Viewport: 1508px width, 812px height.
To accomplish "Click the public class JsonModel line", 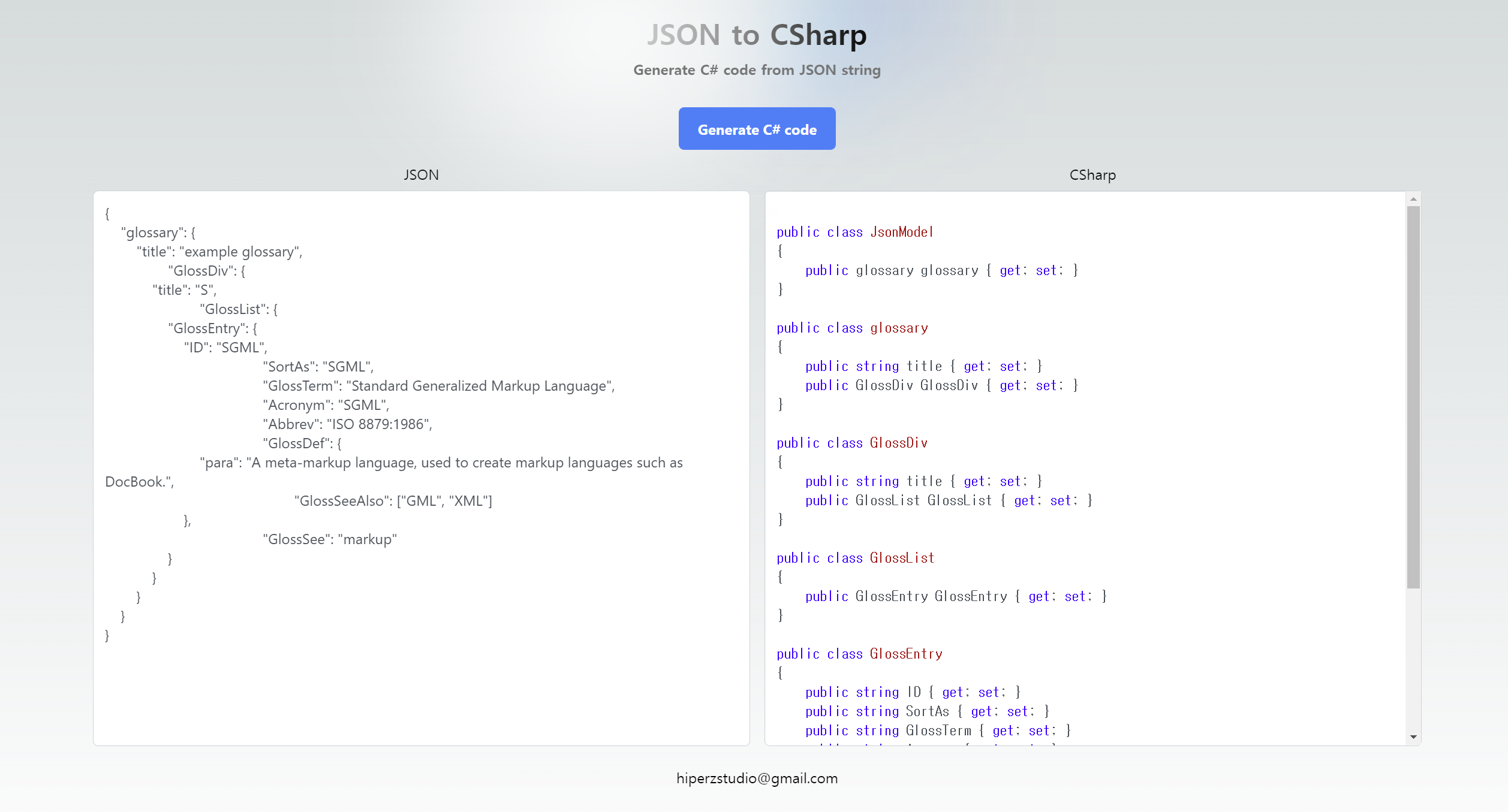I will pyautogui.click(x=854, y=232).
